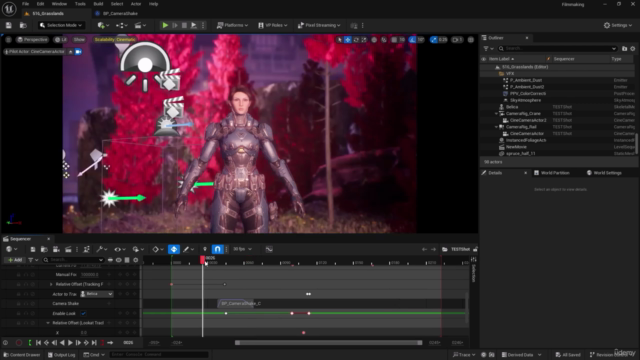Click the Sequencer render movie clapperboard icon
The height and width of the screenshot is (360, 640).
tap(68, 249)
